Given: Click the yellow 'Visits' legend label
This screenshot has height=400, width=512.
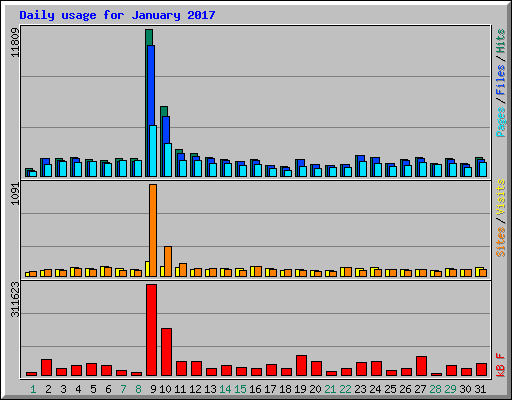Looking at the screenshot, I should coord(501,197).
